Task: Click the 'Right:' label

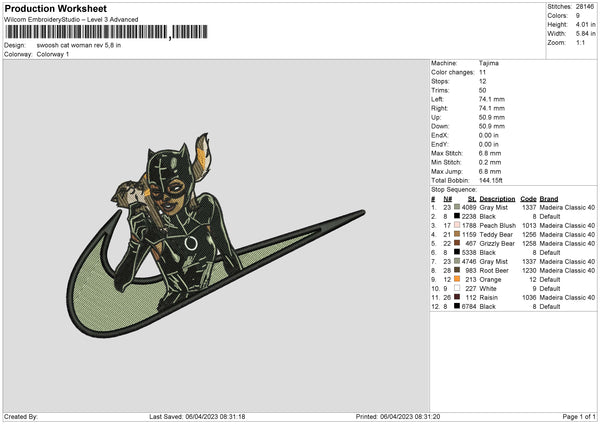Action: coord(439,108)
